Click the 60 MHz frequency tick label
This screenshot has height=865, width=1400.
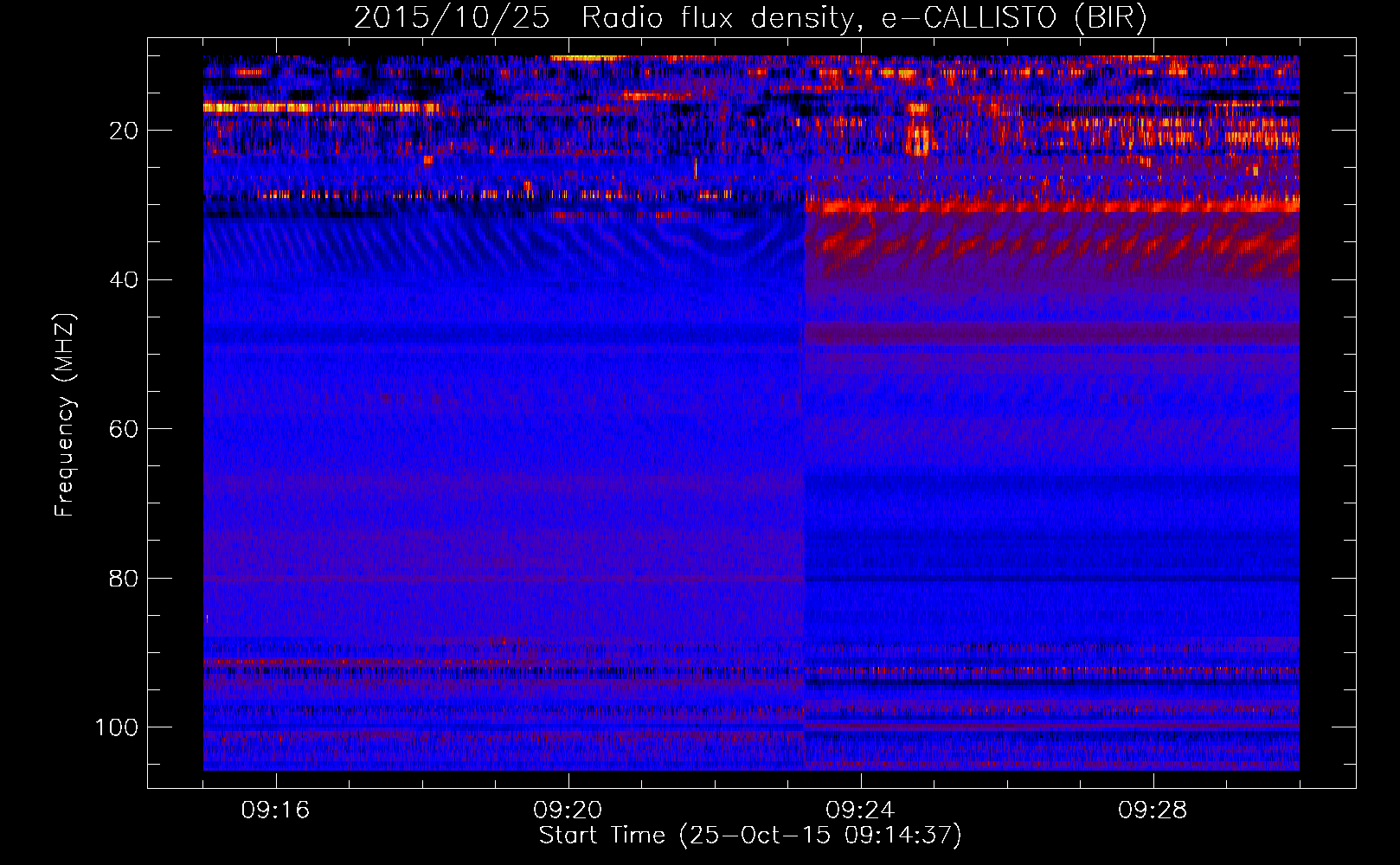click(x=124, y=429)
